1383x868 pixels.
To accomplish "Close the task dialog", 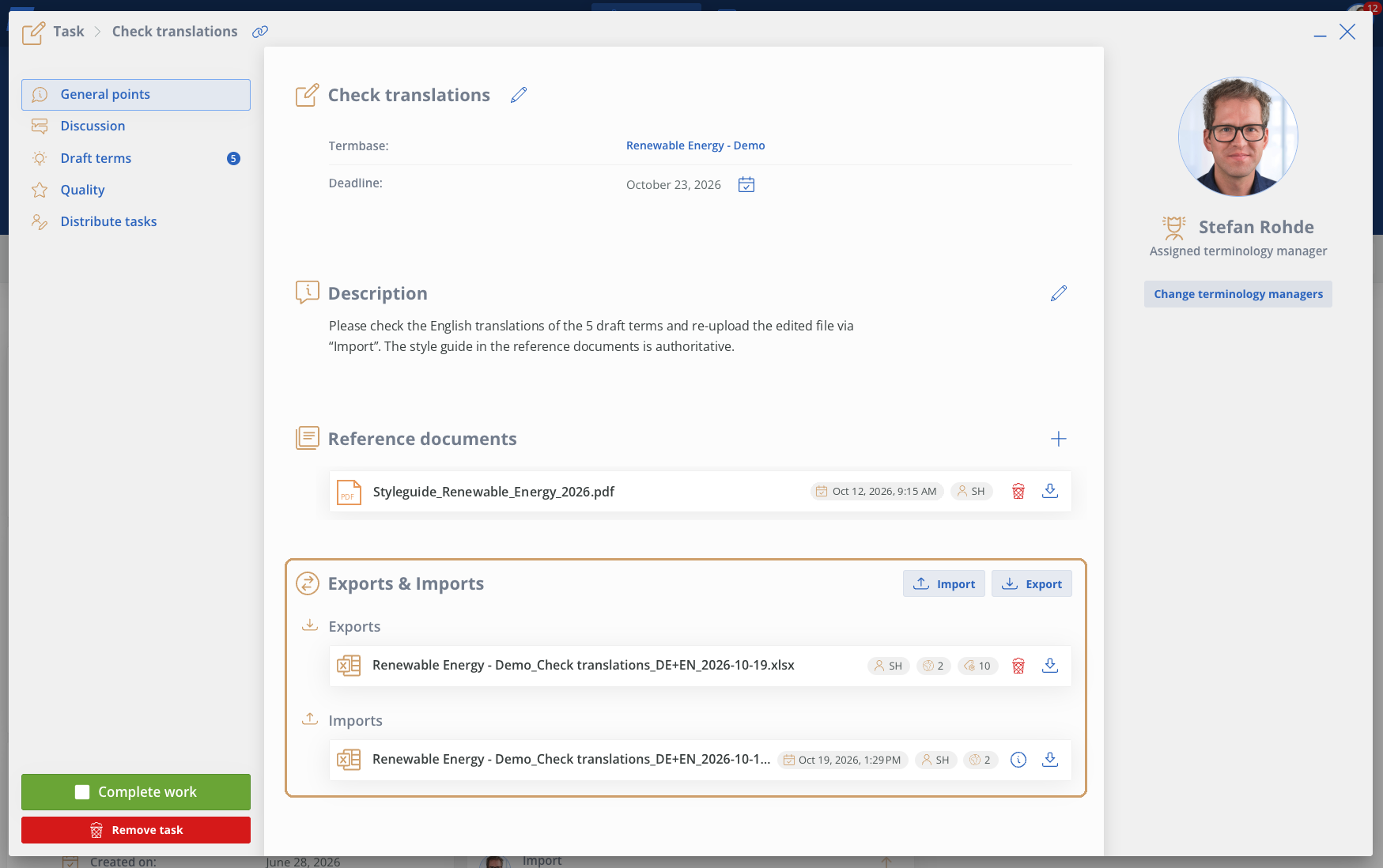I will click(x=1347, y=32).
